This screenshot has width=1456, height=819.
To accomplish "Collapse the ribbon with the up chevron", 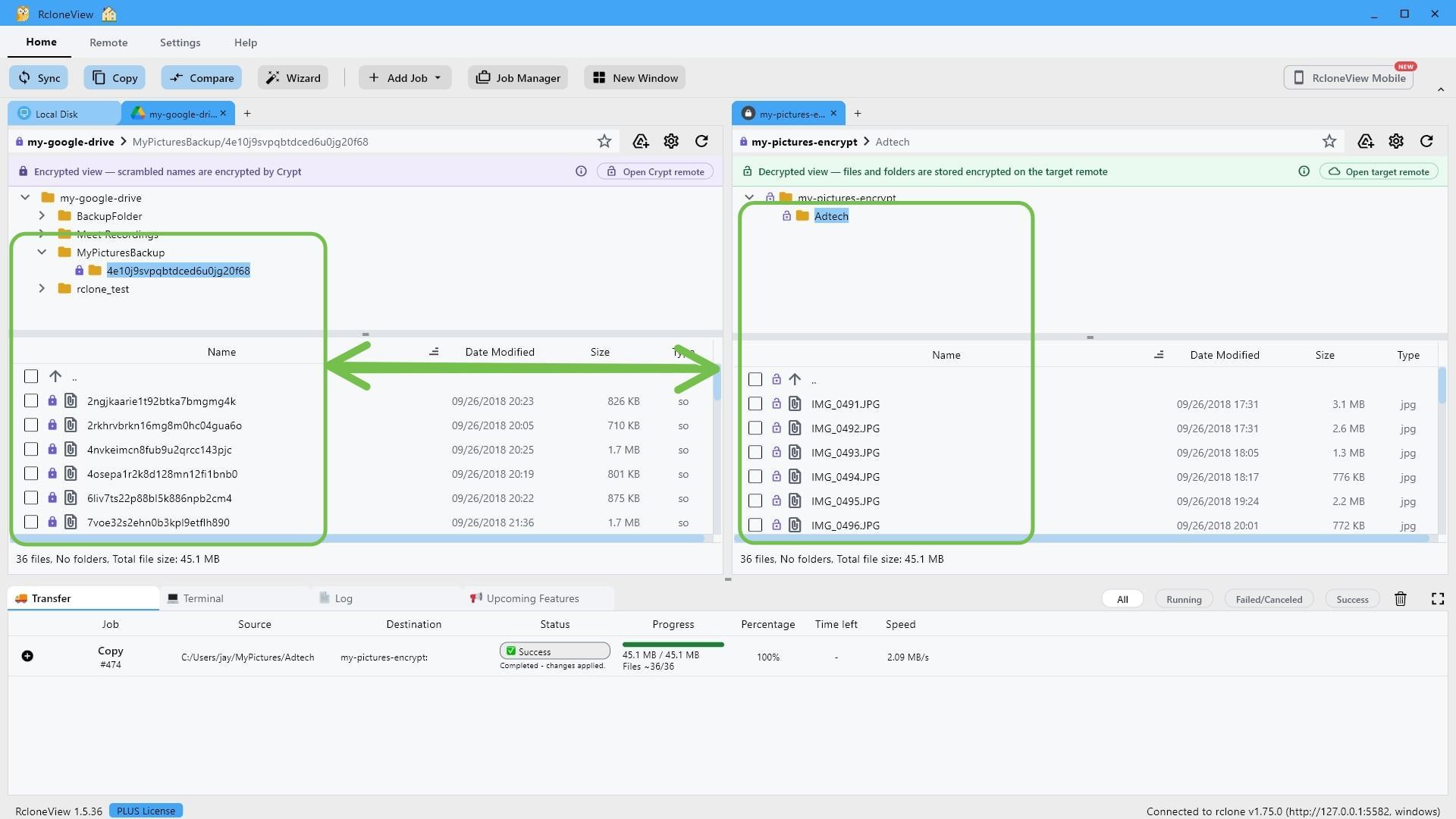I will coord(1441,89).
